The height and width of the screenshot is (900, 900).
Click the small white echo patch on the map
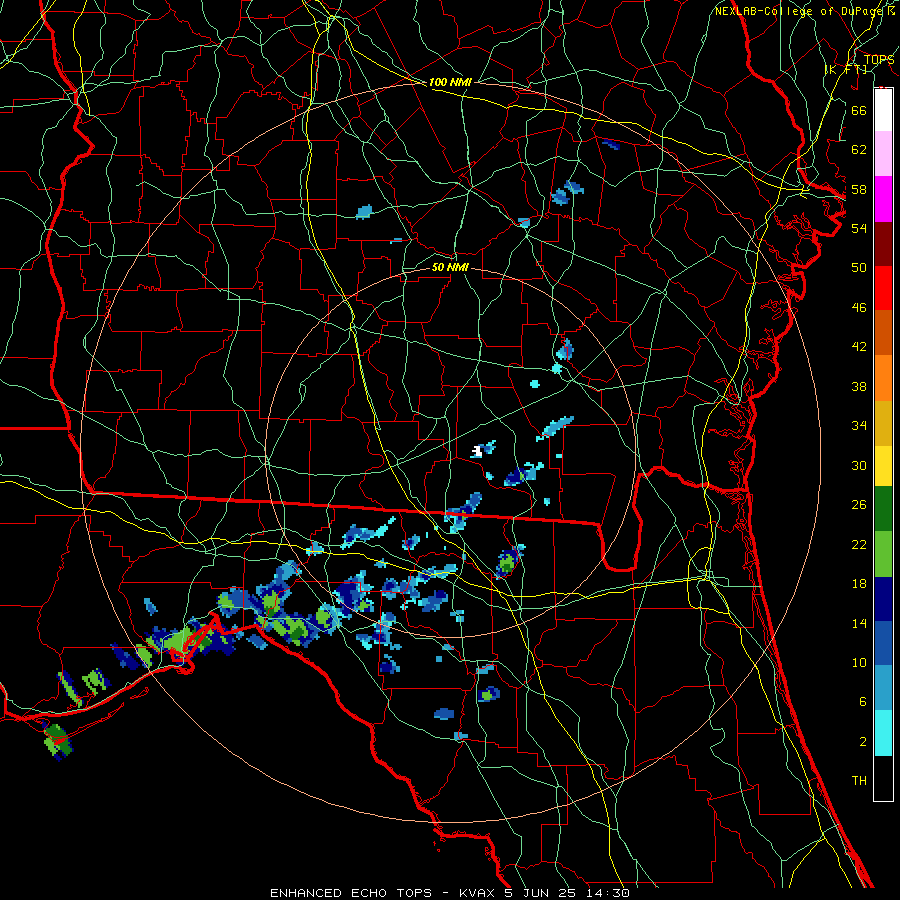pyautogui.click(x=476, y=452)
